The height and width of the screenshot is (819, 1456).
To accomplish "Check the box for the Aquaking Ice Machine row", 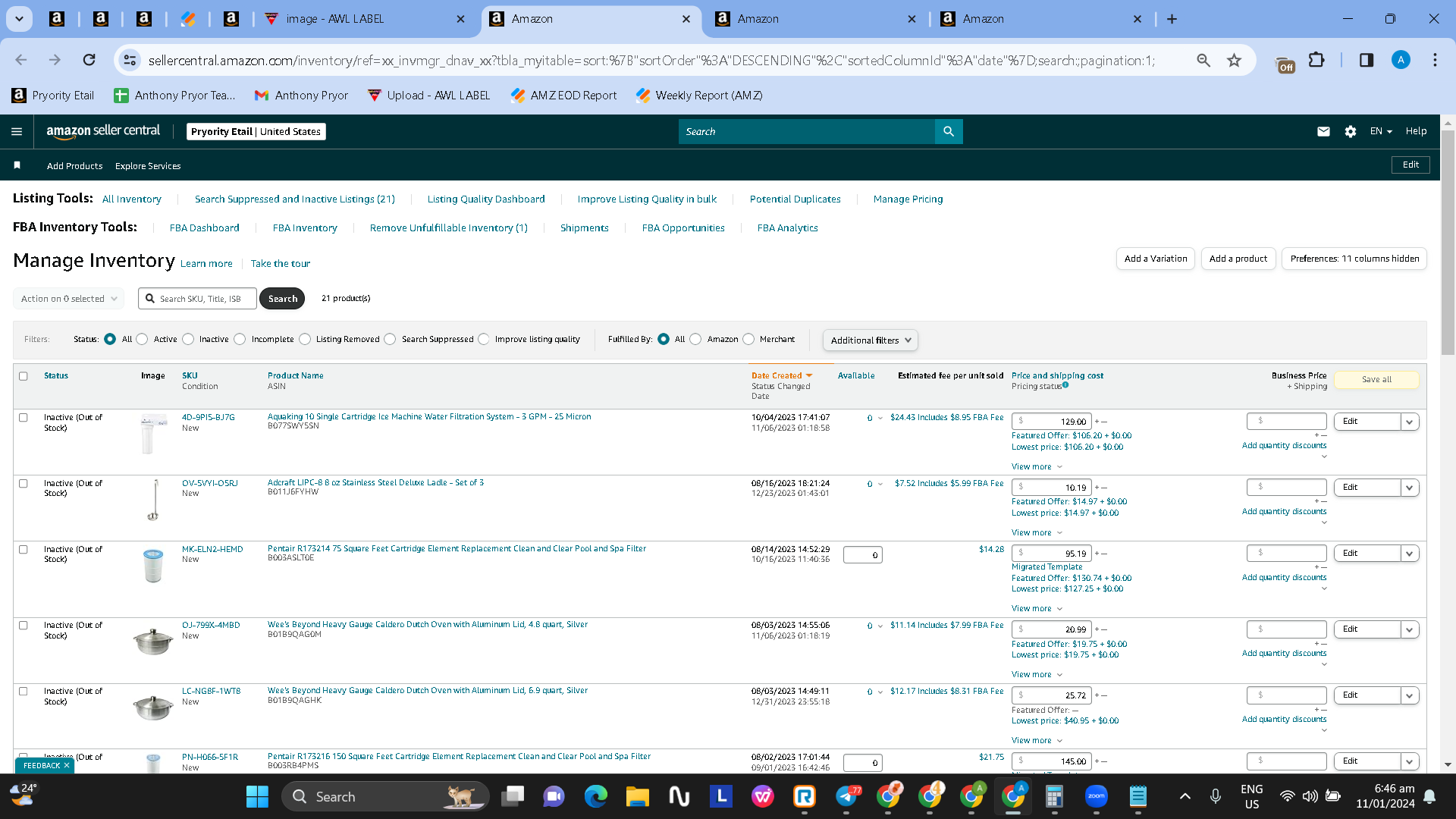I will (24, 418).
